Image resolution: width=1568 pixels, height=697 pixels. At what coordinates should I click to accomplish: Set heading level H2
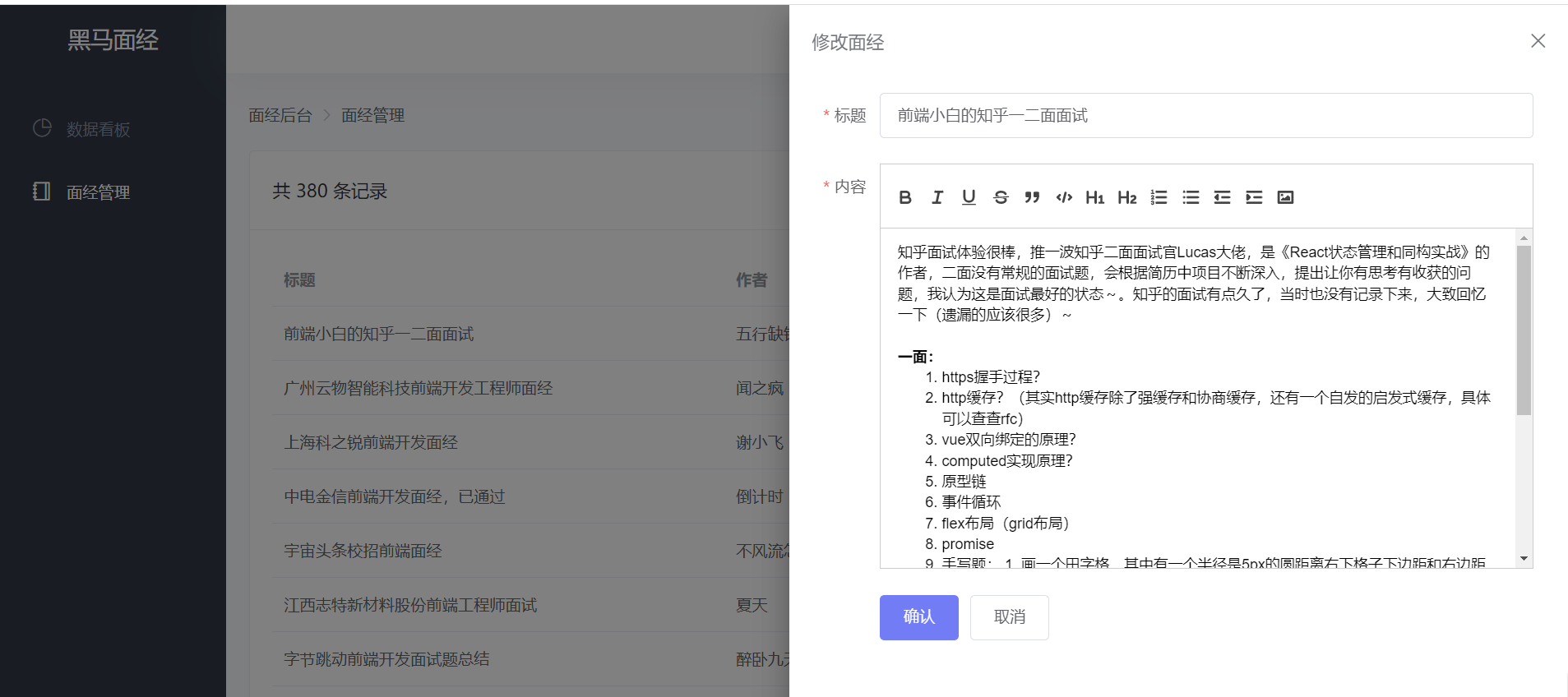click(1126, 197)
